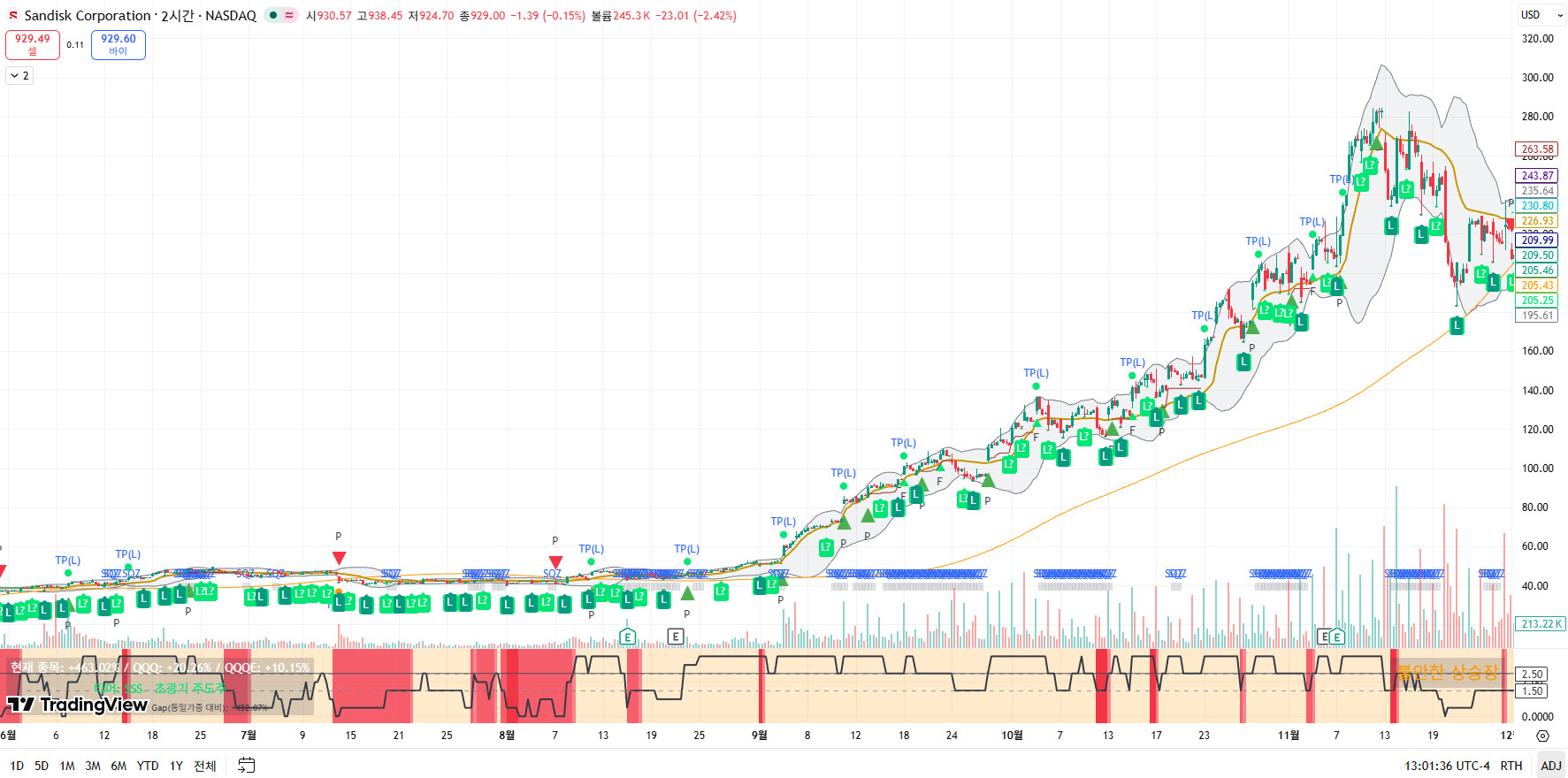
Task: Click the purple 243.87 price label on axis
Action: tap(1537, 176)
